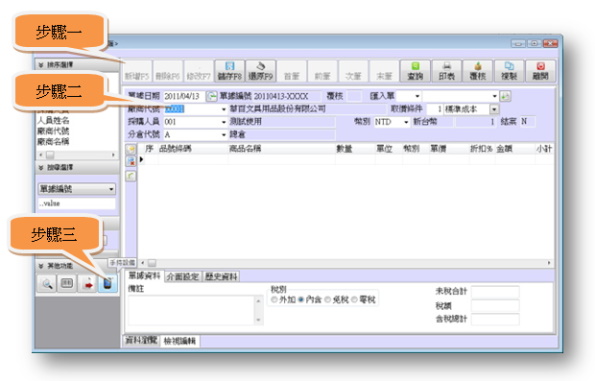The width and height of the screenshot is (595, 381).
Task: Click the magnifier icon in 其他功能 panel
Action: [47, 283]
